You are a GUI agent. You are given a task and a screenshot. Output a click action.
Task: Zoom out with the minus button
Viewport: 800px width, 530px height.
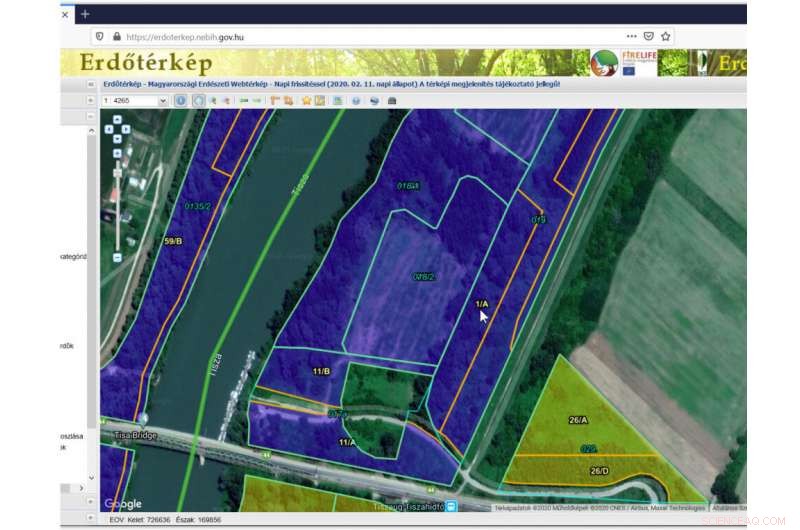(x=117, y=257)
